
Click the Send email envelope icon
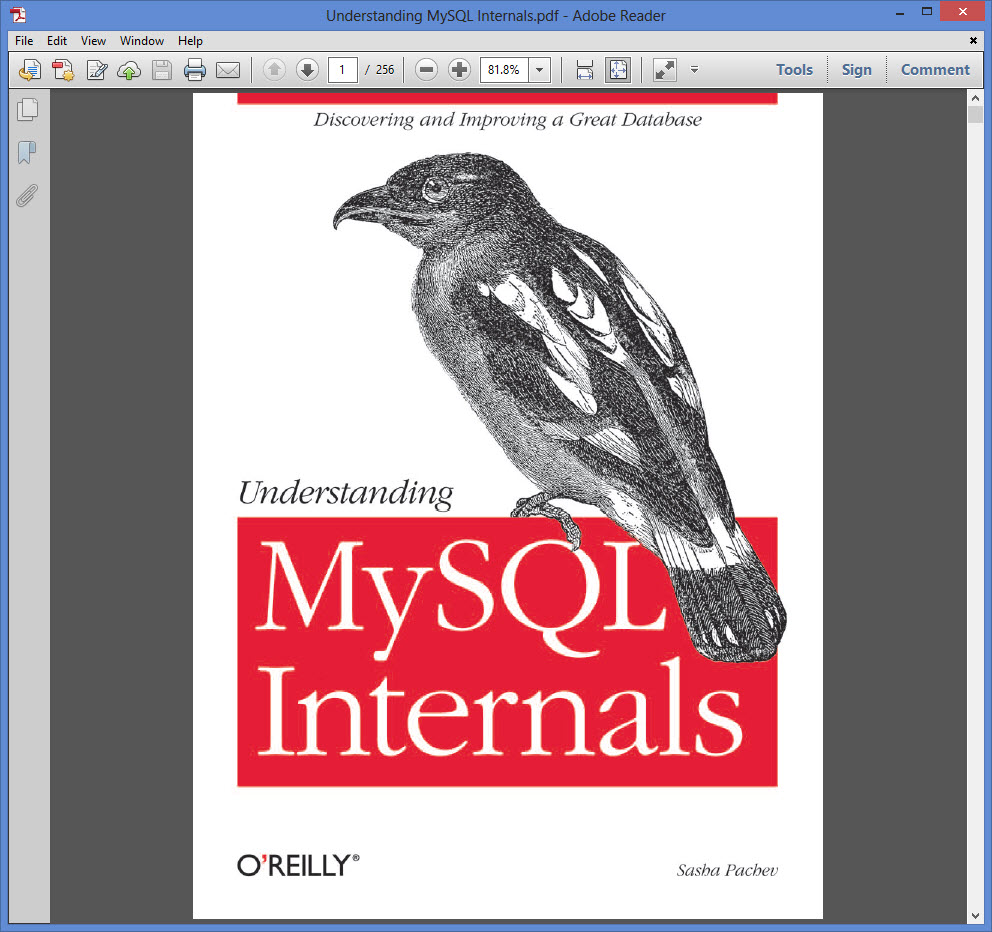228,70
